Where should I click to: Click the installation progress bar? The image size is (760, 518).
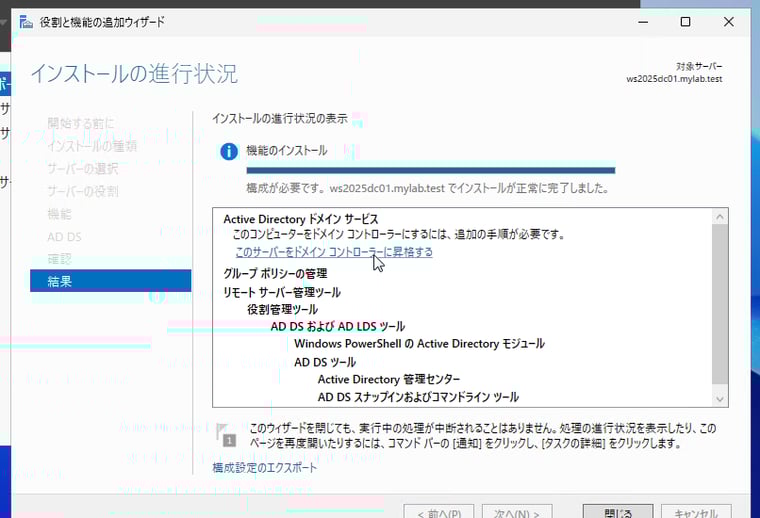point(431,170)
